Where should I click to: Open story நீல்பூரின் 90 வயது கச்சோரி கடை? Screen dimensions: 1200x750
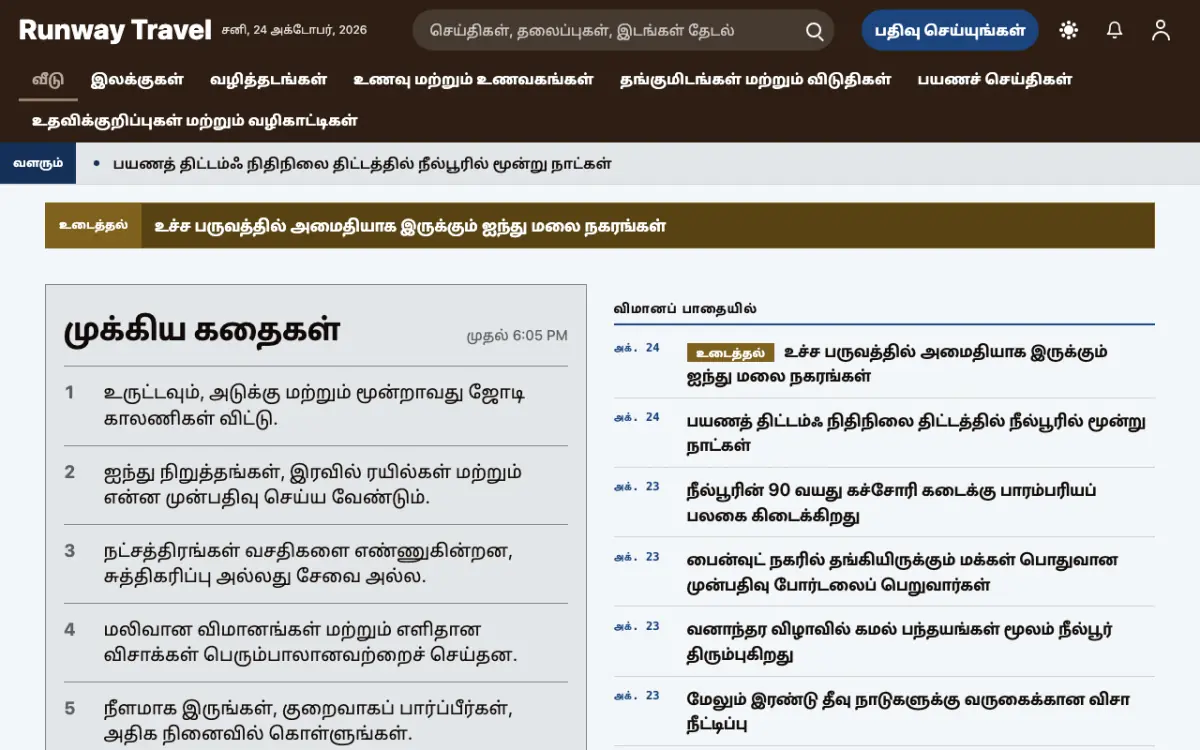click(892, 503)
